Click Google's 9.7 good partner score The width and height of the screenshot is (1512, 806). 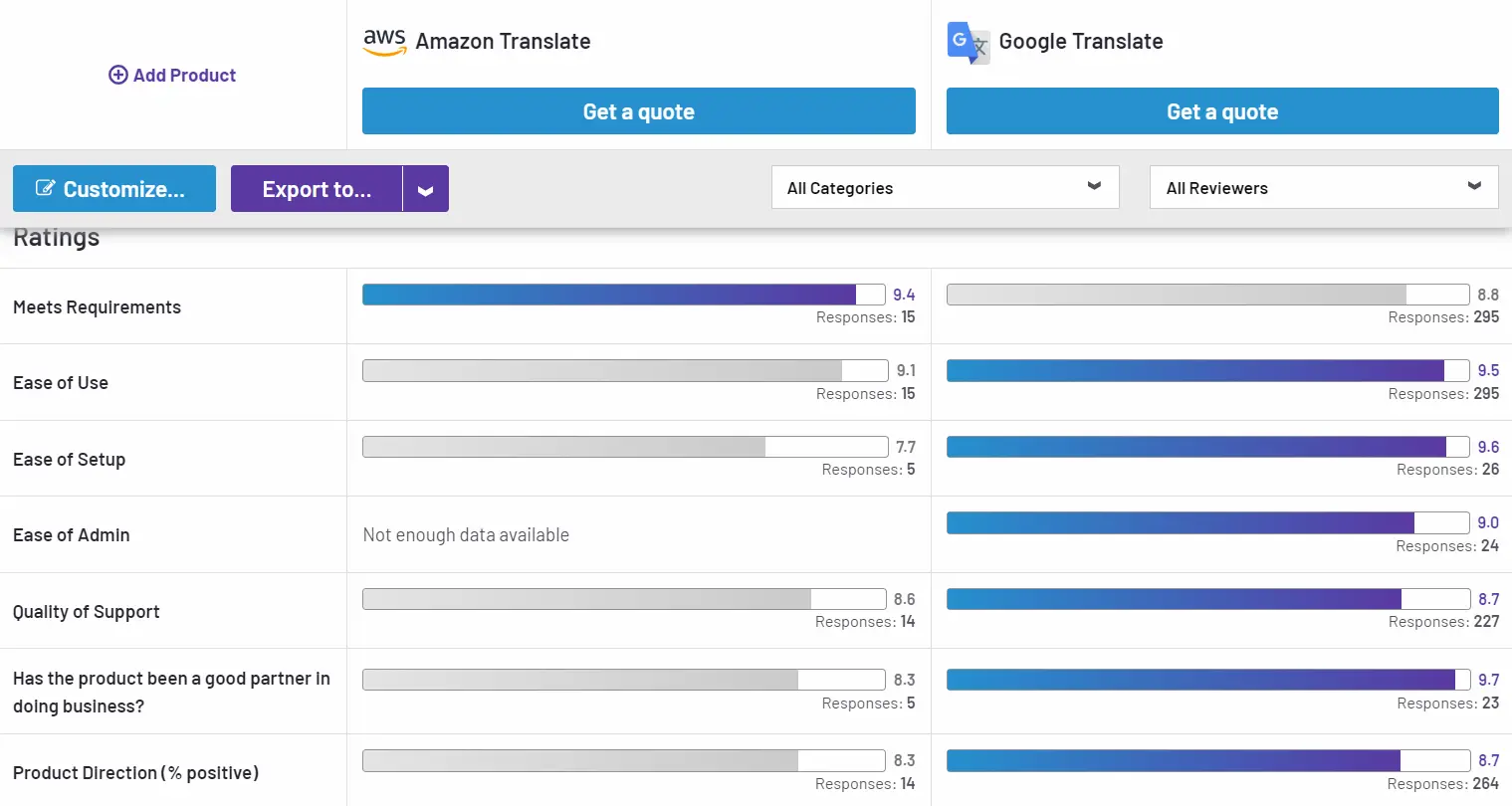tap(1488, 680)
